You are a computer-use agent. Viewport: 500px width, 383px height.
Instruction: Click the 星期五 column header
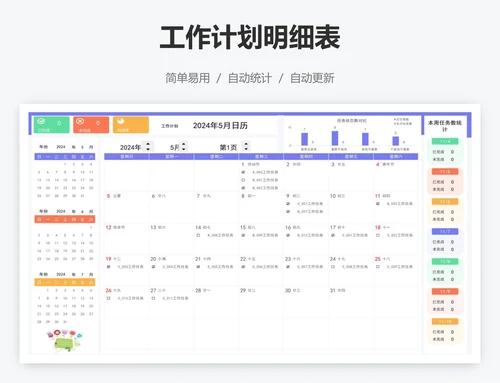tap(351, 156)
